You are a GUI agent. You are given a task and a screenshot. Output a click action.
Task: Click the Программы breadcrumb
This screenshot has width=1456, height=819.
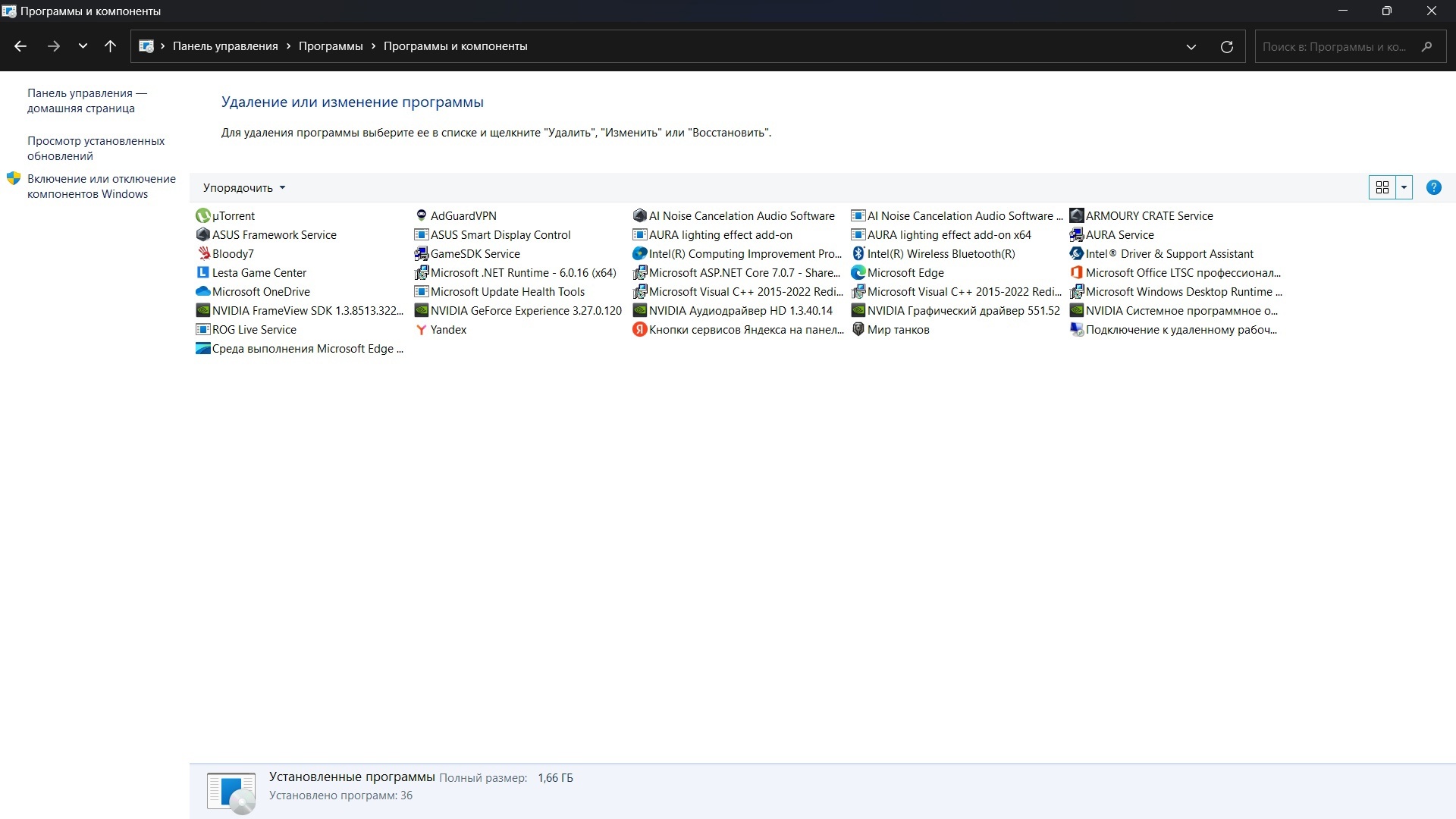click(x=331, y=46)
